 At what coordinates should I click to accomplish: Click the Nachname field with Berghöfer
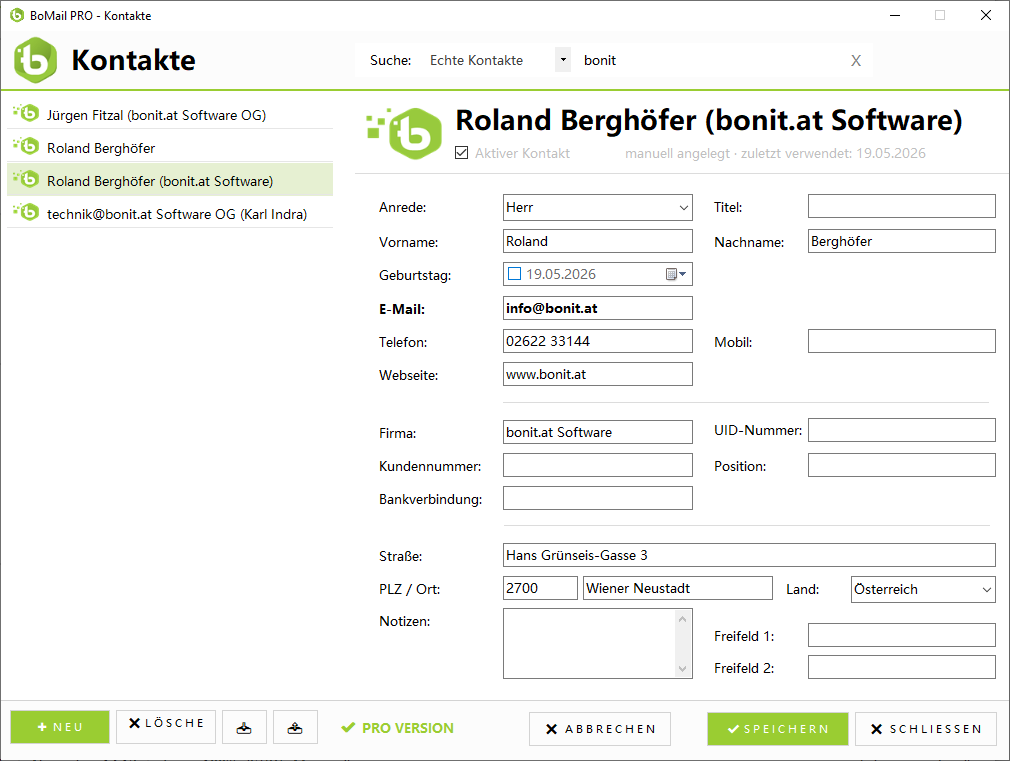pyautogui.click(x=902, y=241)
